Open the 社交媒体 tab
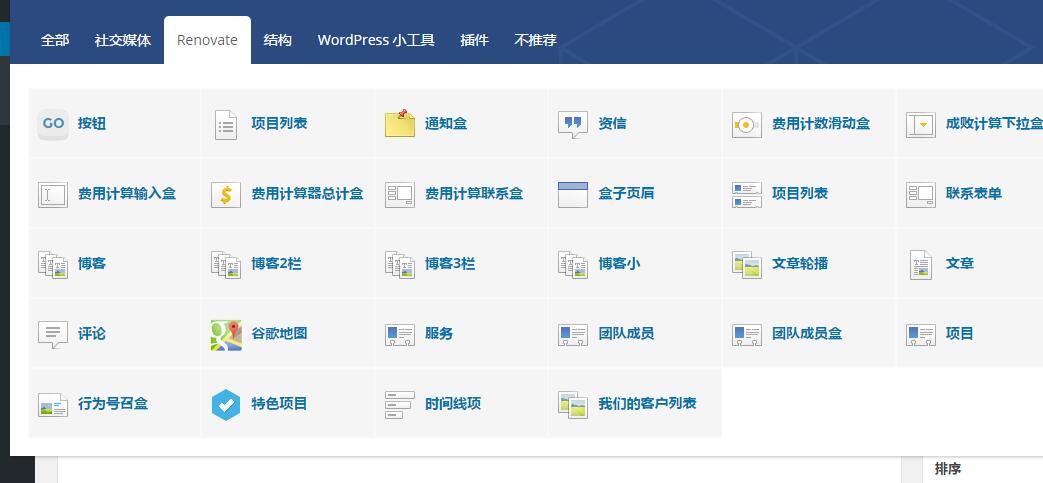This screenshot has width=1043, height=483. click(123, 40)
